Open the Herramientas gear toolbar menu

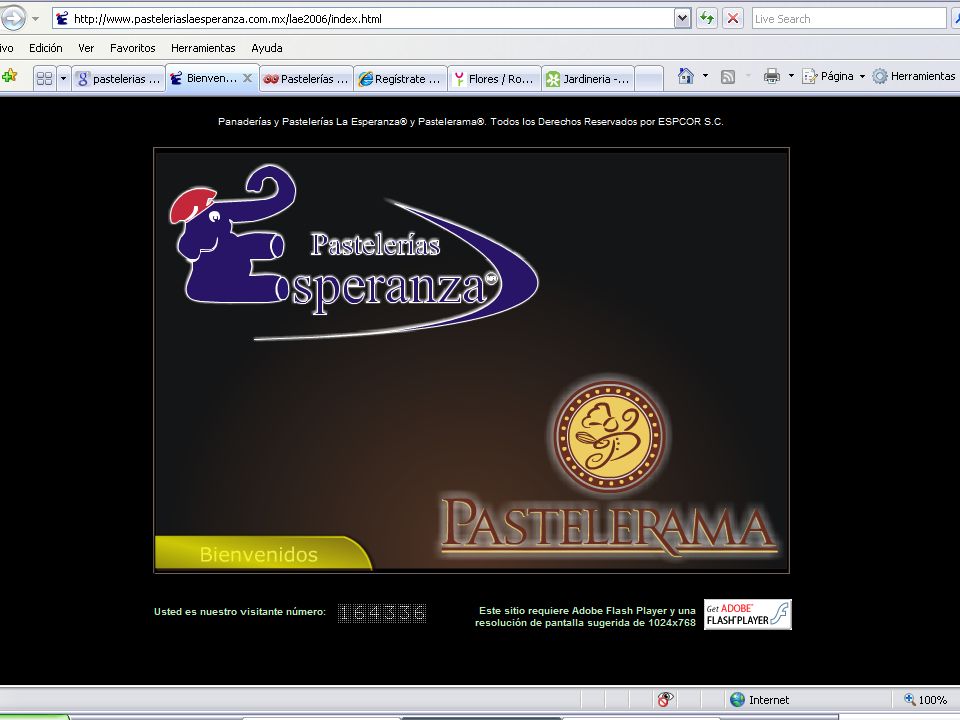pos(913,76)
